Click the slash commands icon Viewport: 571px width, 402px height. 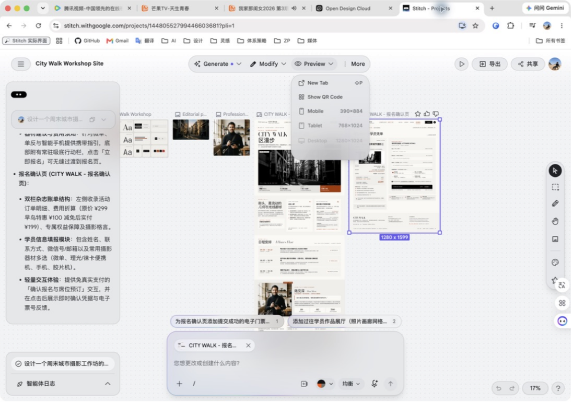point(194,383)
